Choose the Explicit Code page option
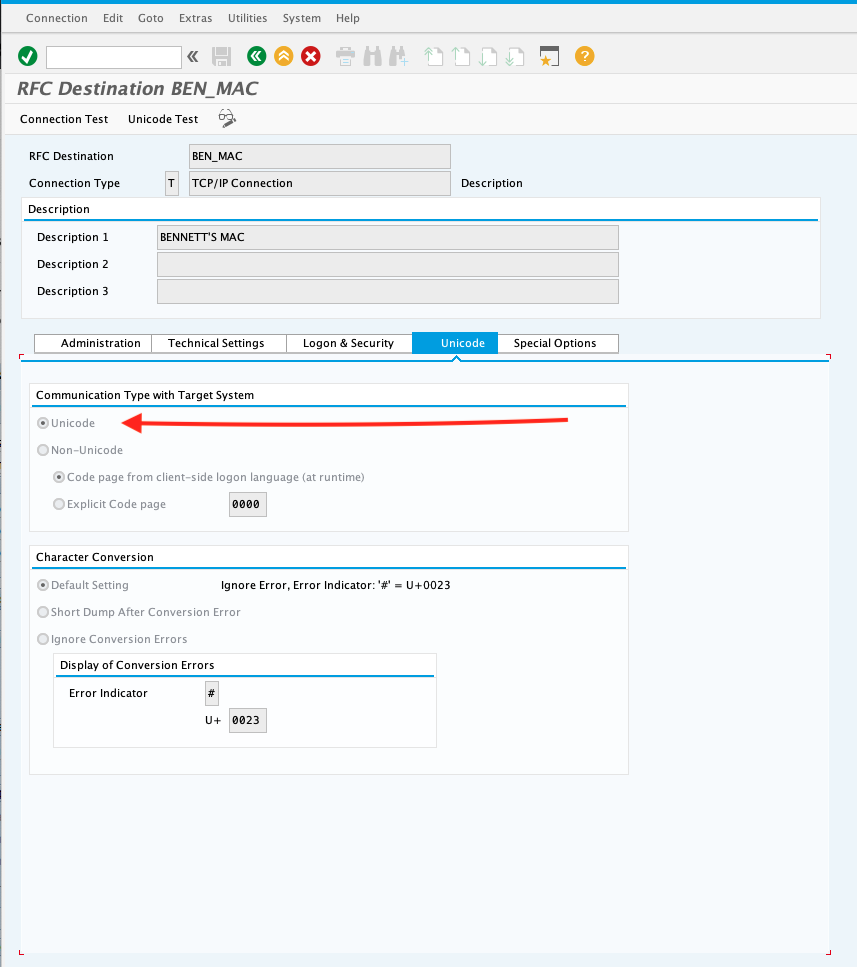857x967 pixels. point(59,504)
